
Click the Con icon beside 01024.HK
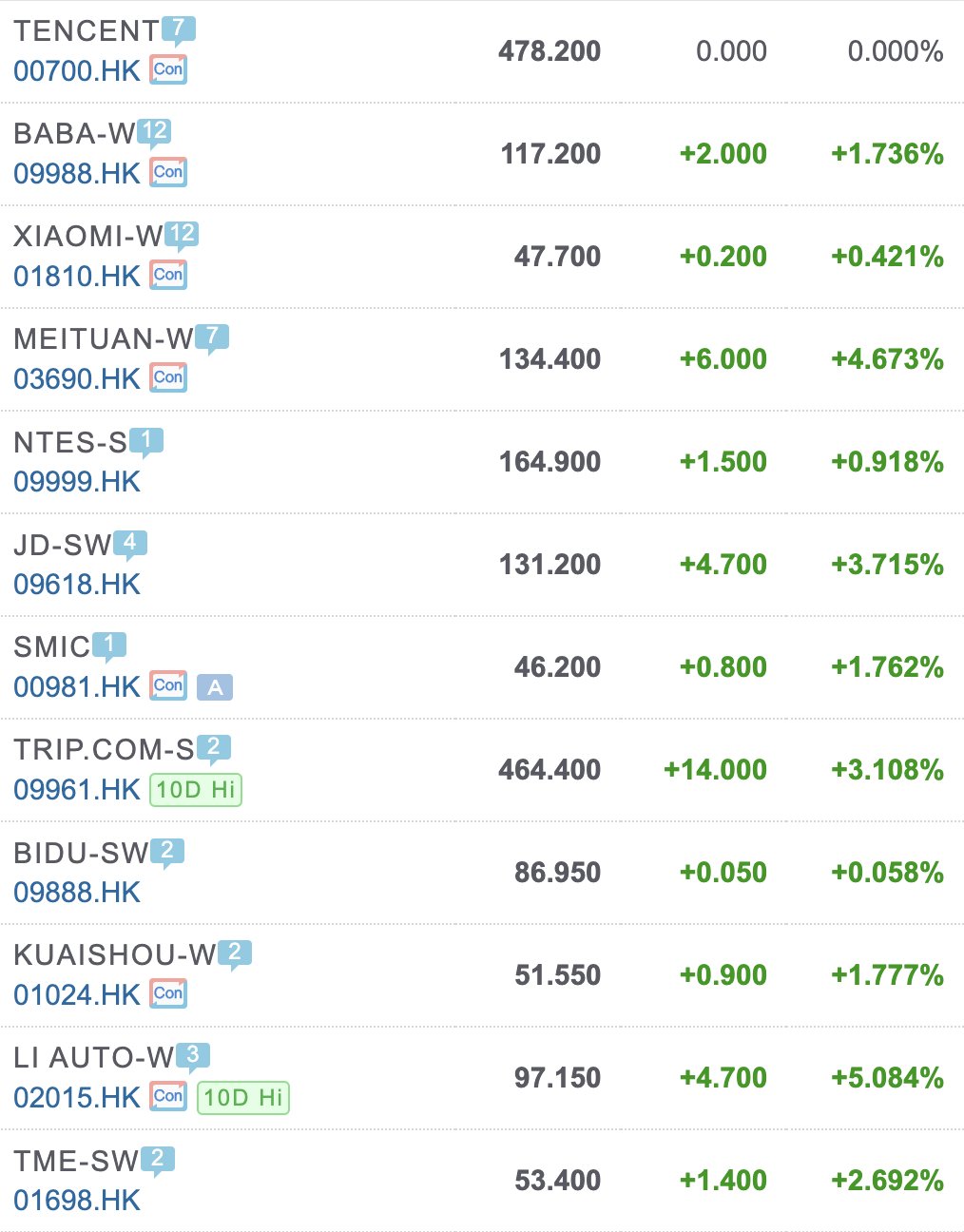tap(168, 993)
